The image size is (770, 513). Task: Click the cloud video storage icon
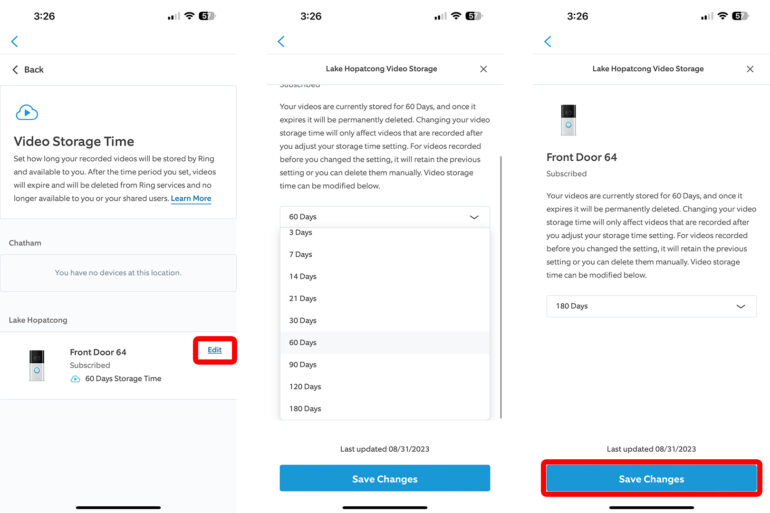[27, 113]
